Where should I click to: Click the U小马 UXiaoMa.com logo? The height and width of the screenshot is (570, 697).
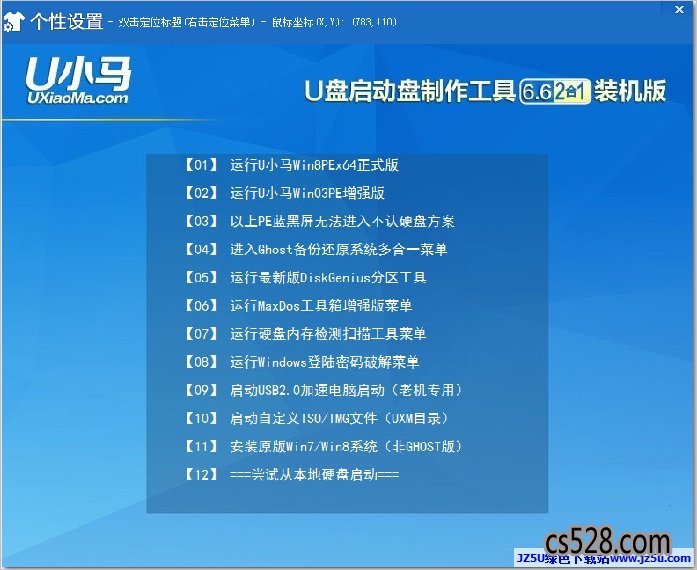coord(78,80)
